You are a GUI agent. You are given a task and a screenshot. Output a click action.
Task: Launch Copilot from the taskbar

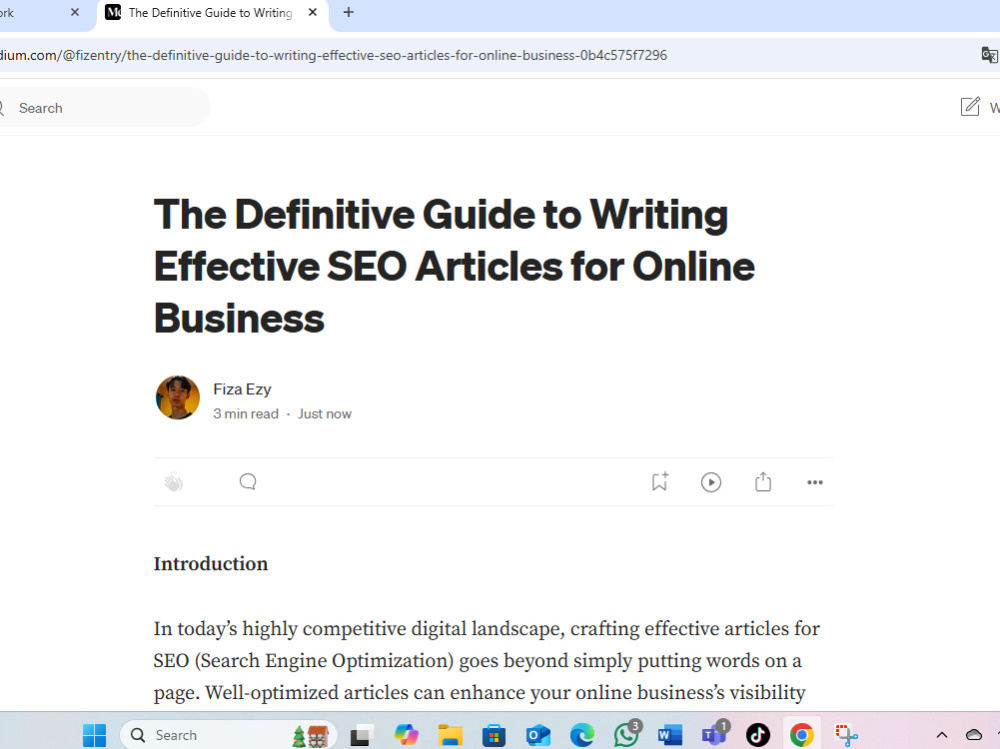[406, 735]
